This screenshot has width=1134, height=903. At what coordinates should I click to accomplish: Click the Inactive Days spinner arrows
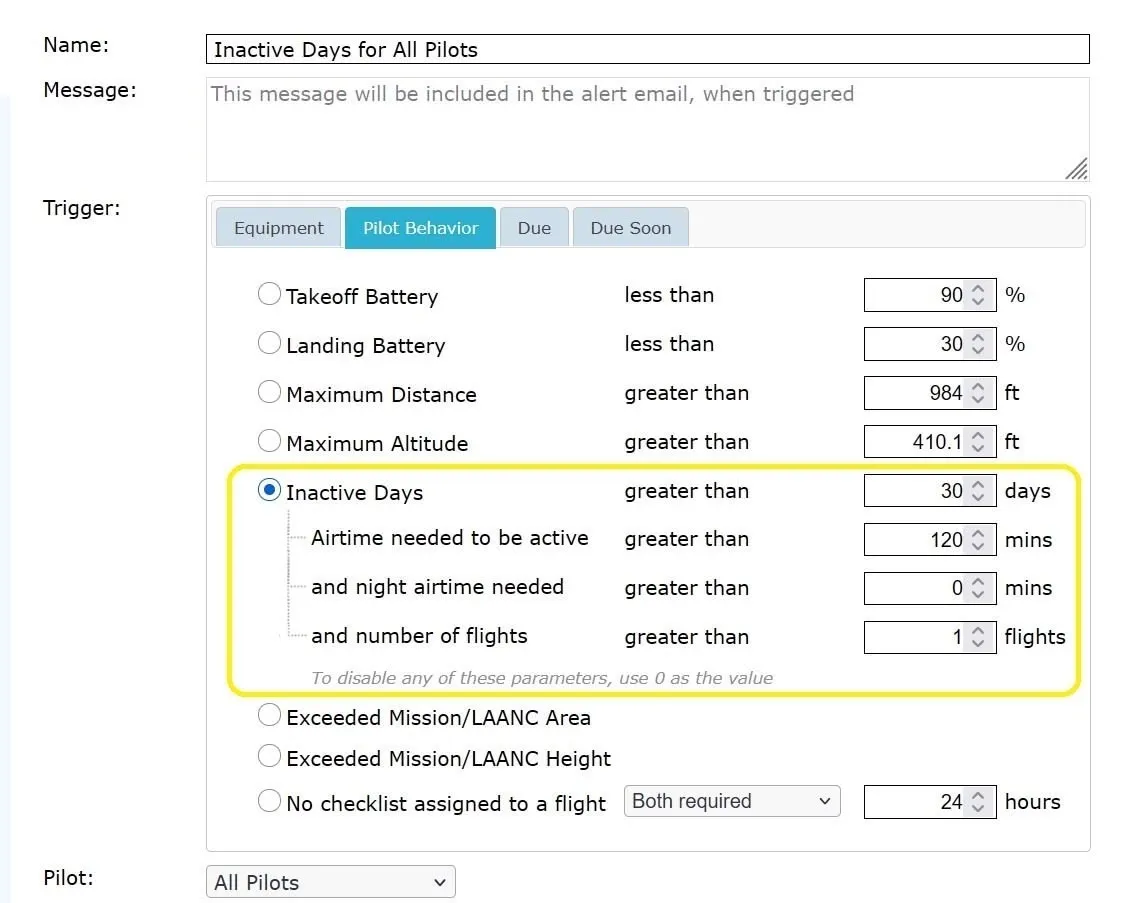978,491
